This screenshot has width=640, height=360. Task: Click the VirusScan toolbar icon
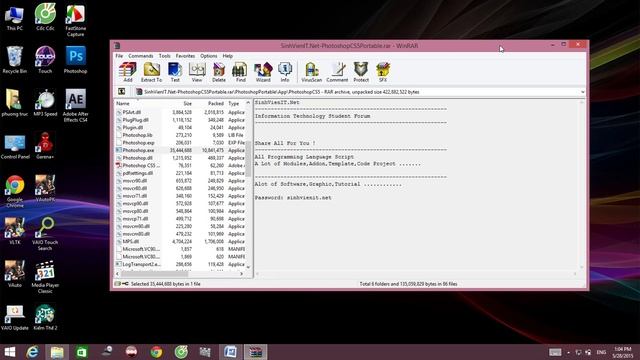click(311, 72)
